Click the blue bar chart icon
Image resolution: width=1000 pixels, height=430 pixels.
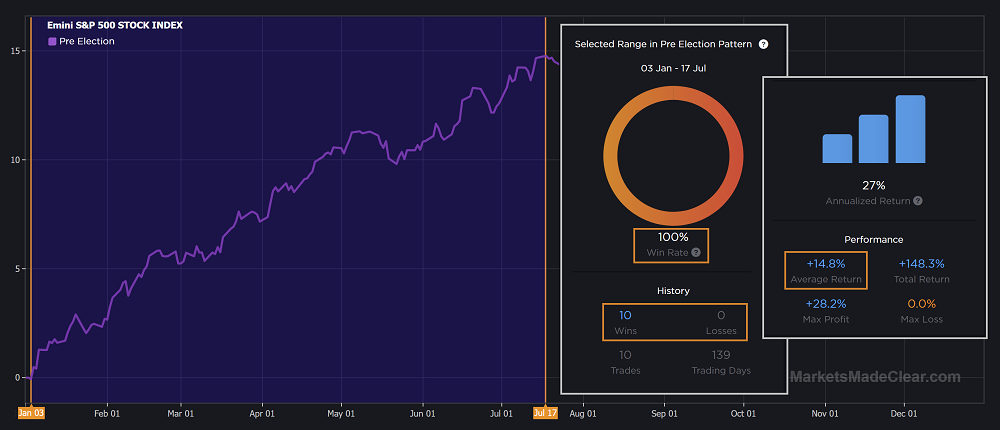pyautogui.click(x=874, y=130)
